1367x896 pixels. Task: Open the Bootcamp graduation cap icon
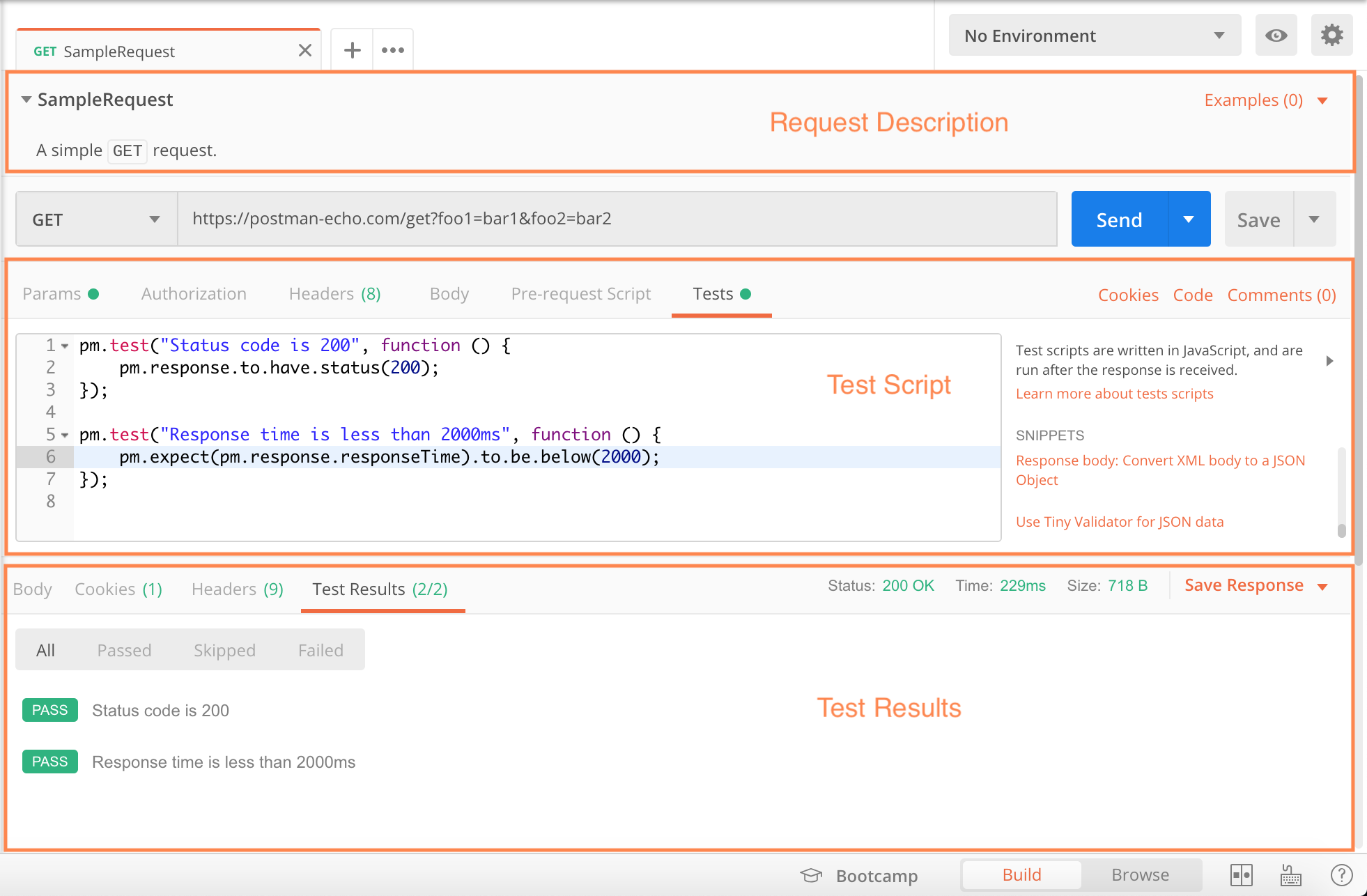point(811,876)
